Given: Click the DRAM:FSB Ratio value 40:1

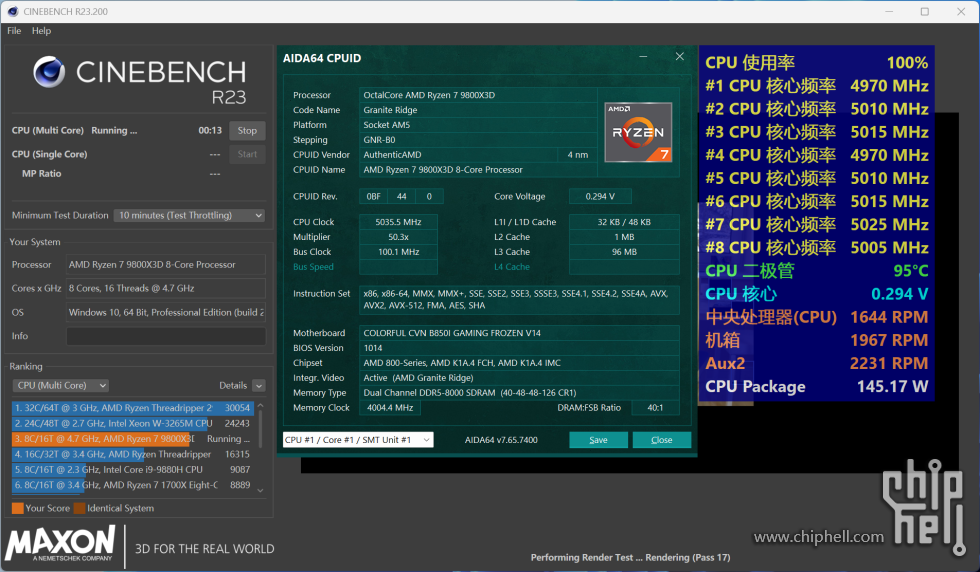Looking at the screenshot, I should pos(655,408).
